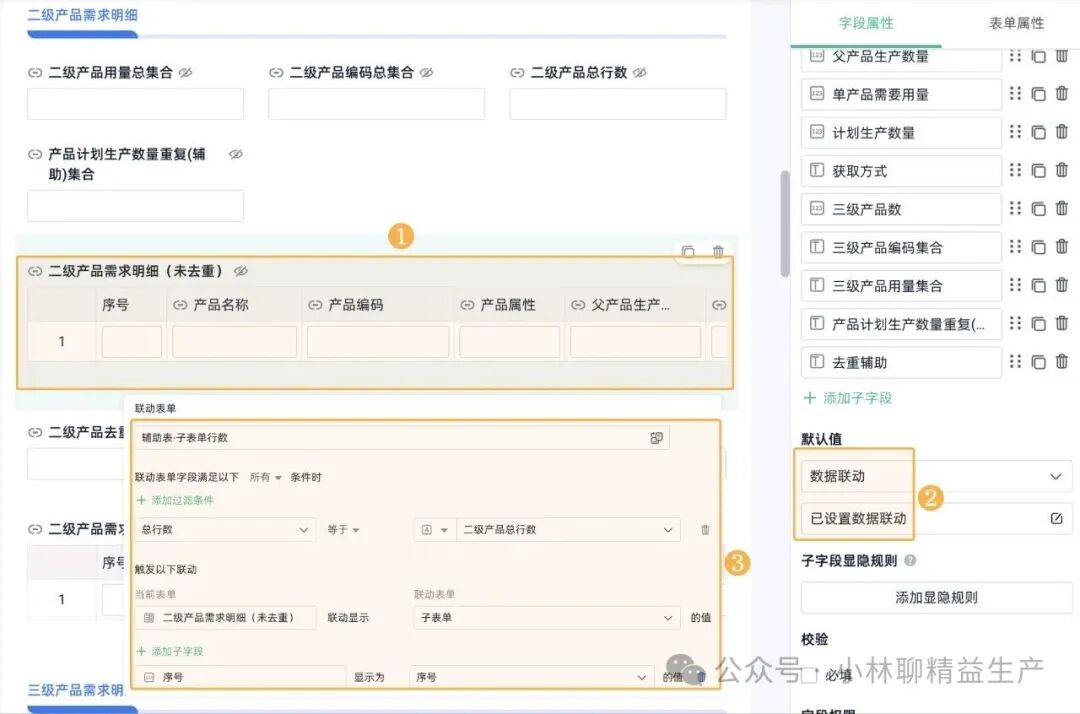Switch to the 表单属性 tab
Screen dimensions: 1080x714
(x=1016, y=23)
